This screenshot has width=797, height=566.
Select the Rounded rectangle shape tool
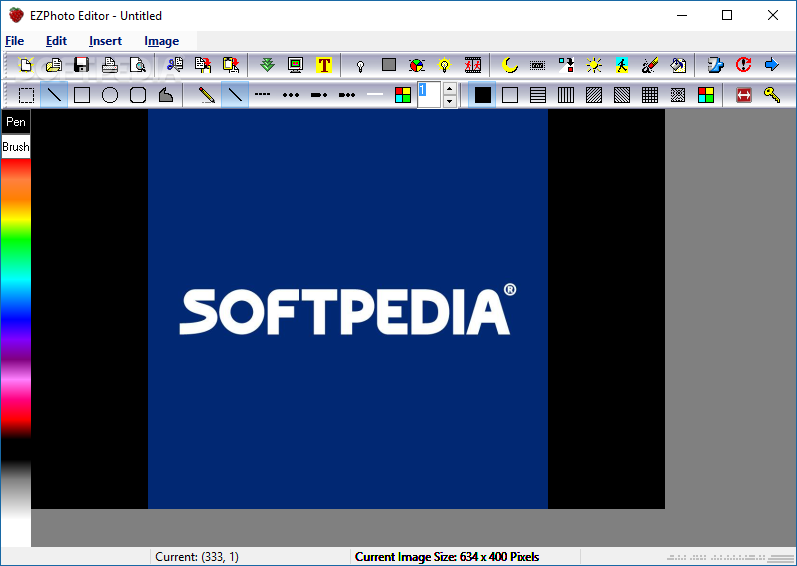(x=138, y=95)
